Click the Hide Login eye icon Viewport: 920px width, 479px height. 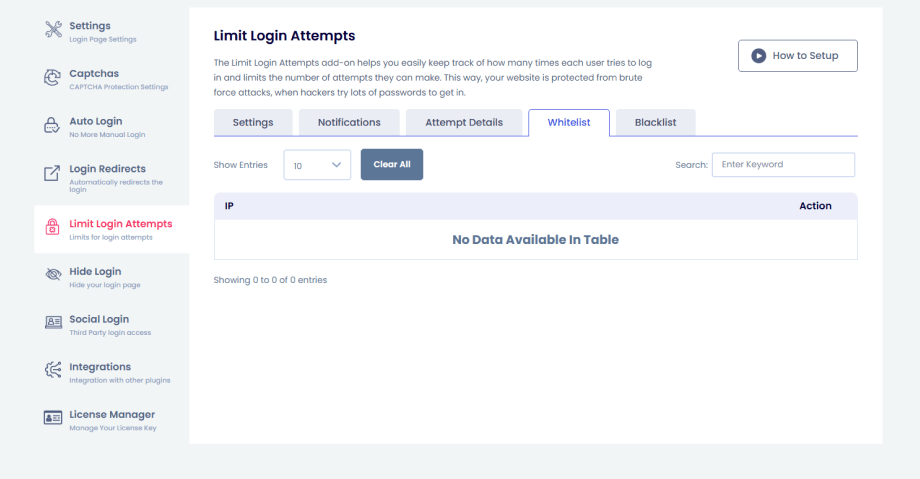53,274
